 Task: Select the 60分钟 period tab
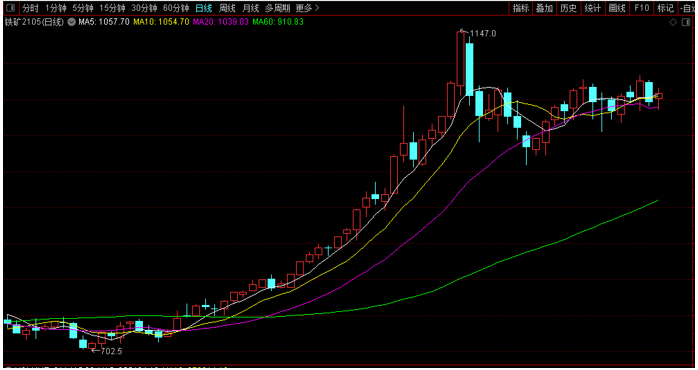tap(176, 8)
